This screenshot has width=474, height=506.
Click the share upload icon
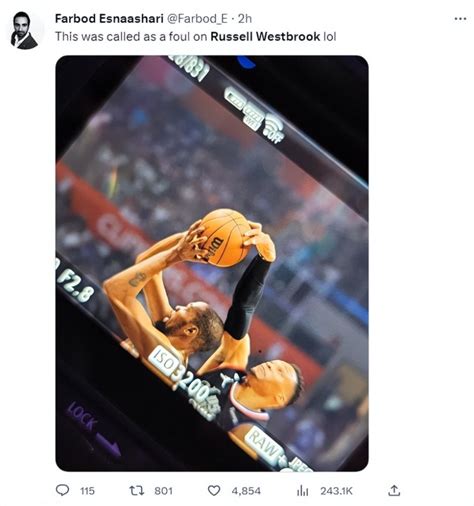pyautogui.click(x=394, y=490)
